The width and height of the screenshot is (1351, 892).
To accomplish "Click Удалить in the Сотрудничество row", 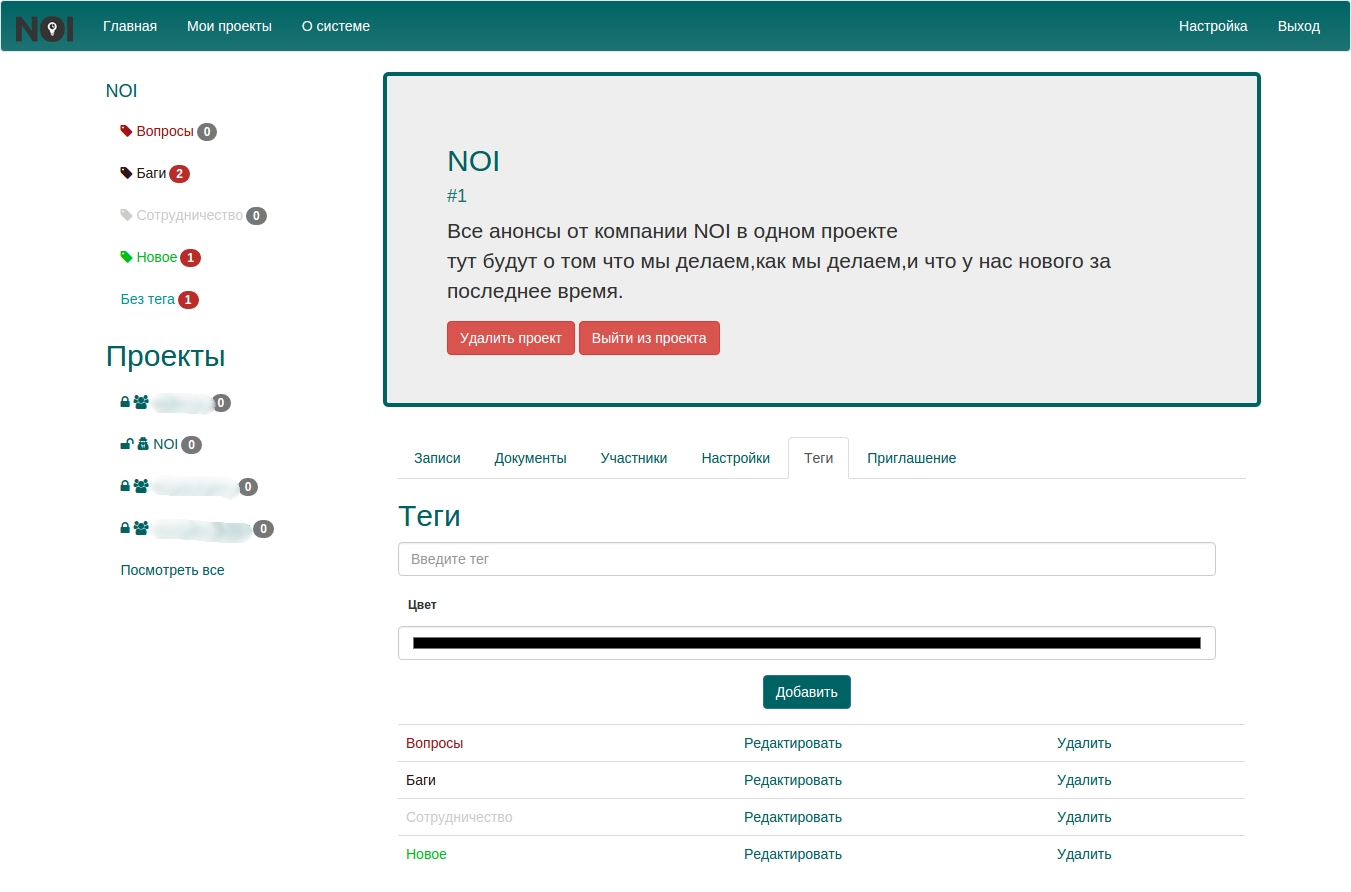I will pos(1084,817).
